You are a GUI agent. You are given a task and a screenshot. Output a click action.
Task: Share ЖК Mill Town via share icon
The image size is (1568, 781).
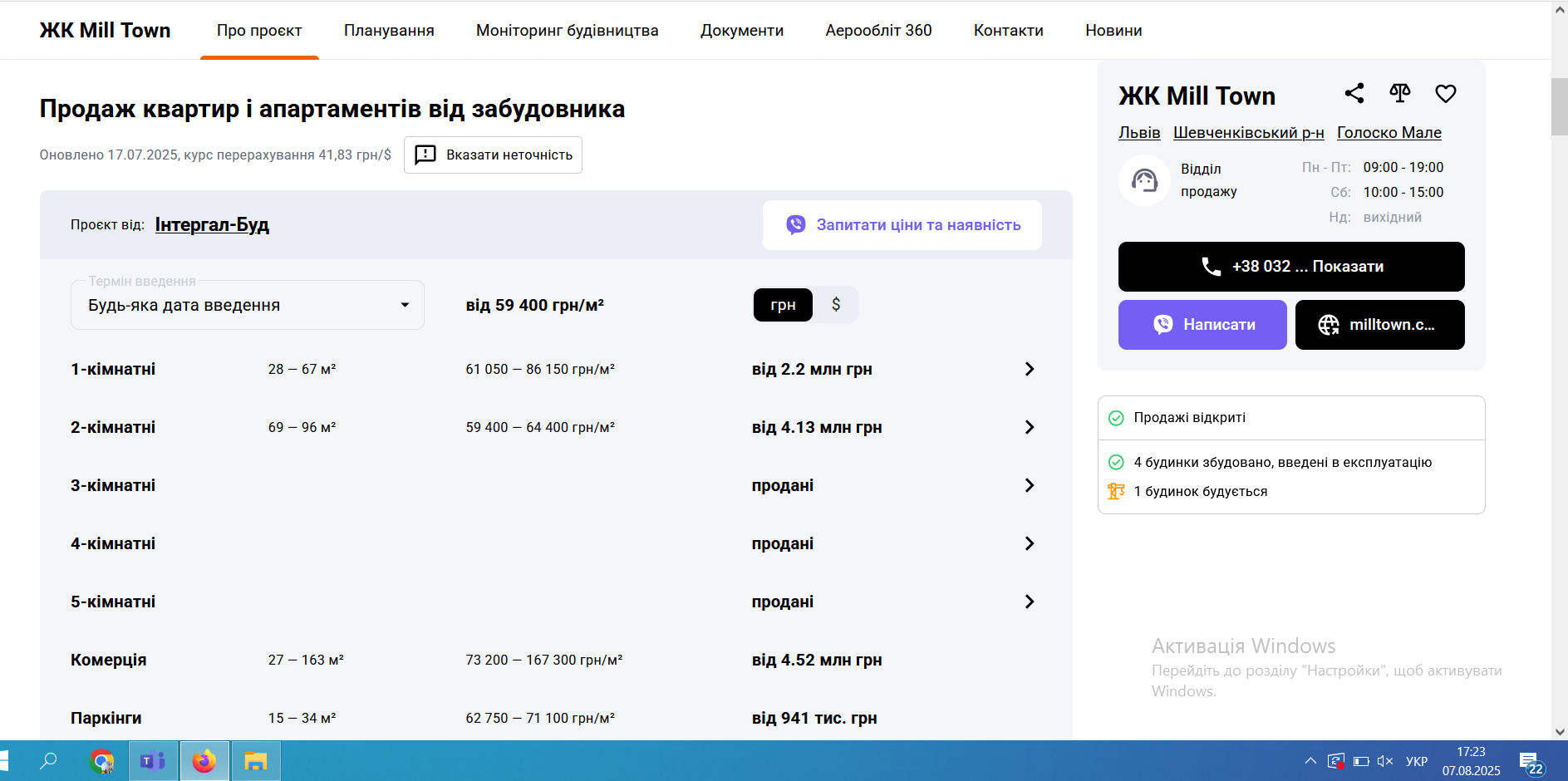click(1354, 93)
